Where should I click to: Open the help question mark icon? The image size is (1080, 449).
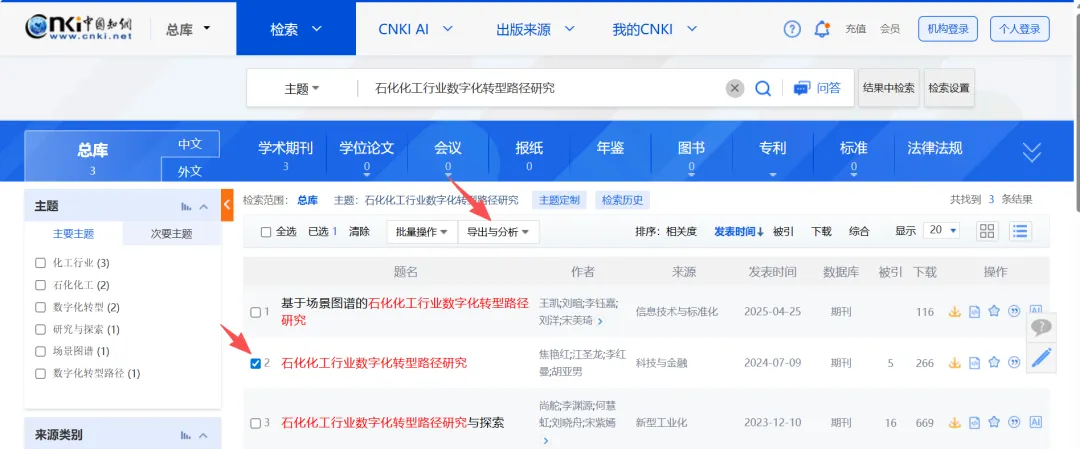click(x=792, y=29)
